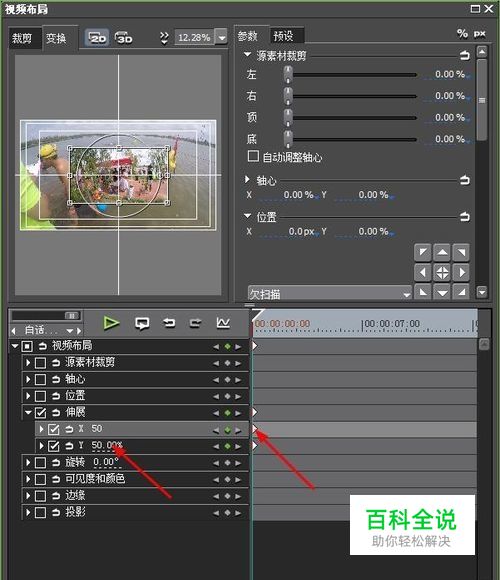Collapse 源素材裁剪 section in parameters panel

[x=247, y=54]
